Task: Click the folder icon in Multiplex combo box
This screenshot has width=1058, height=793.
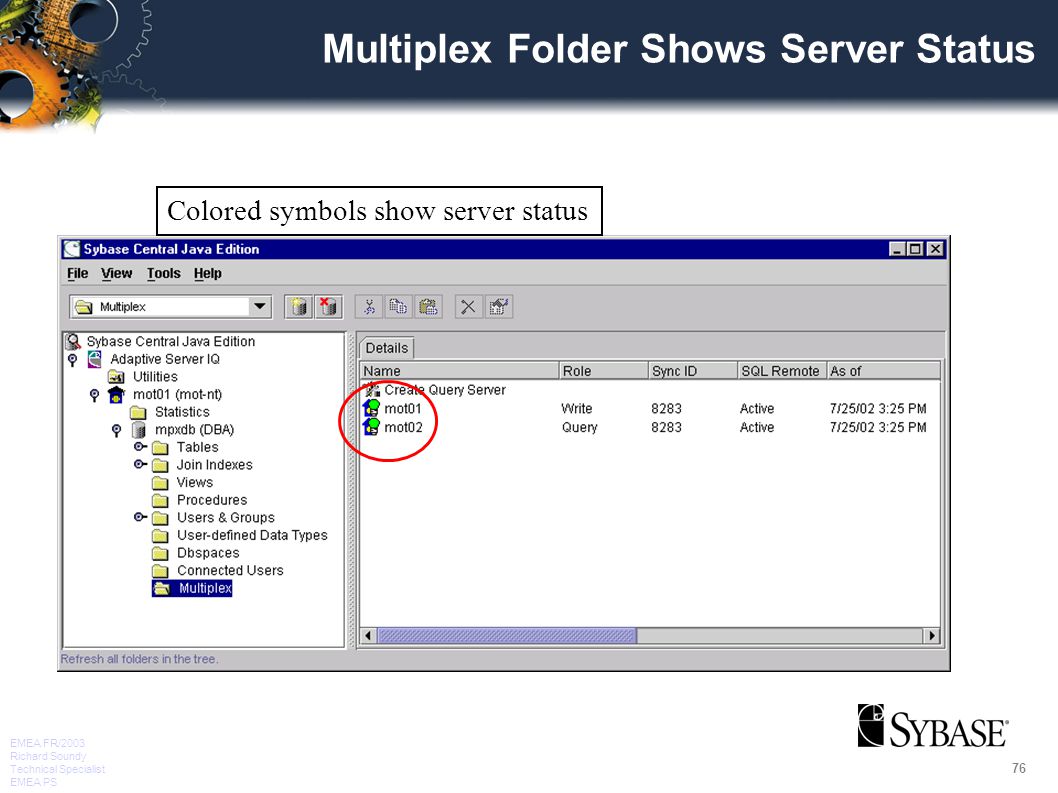Action: [84, 307]
